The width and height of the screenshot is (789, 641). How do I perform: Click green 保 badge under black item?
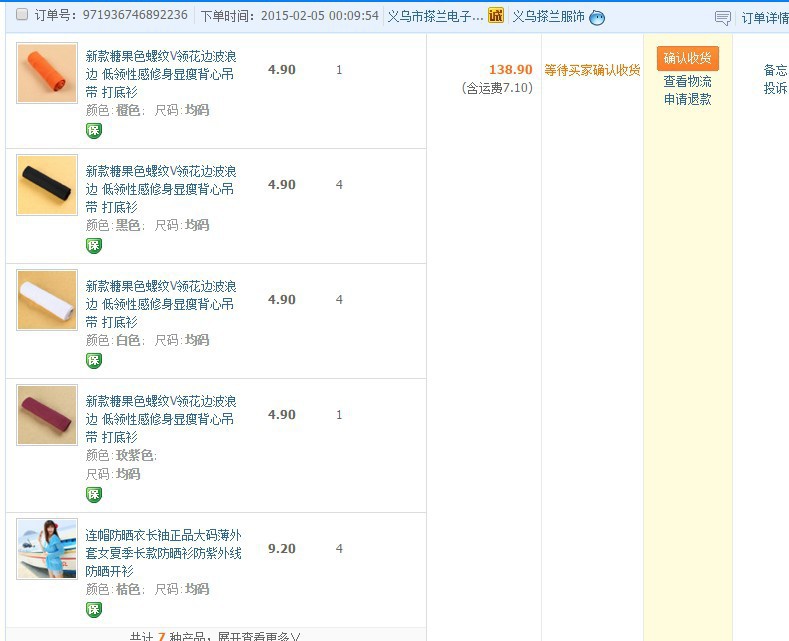(x=94, y=246)
